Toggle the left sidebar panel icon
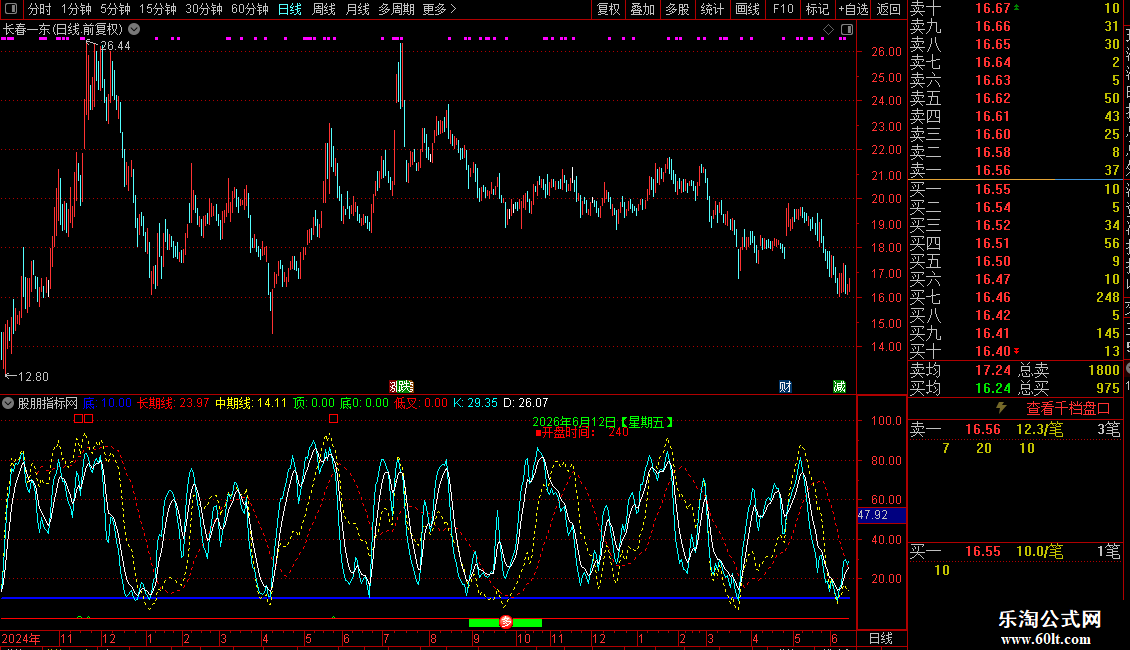Image resolution: width=1130 pixels, height=650 pixels. point(11,9)
